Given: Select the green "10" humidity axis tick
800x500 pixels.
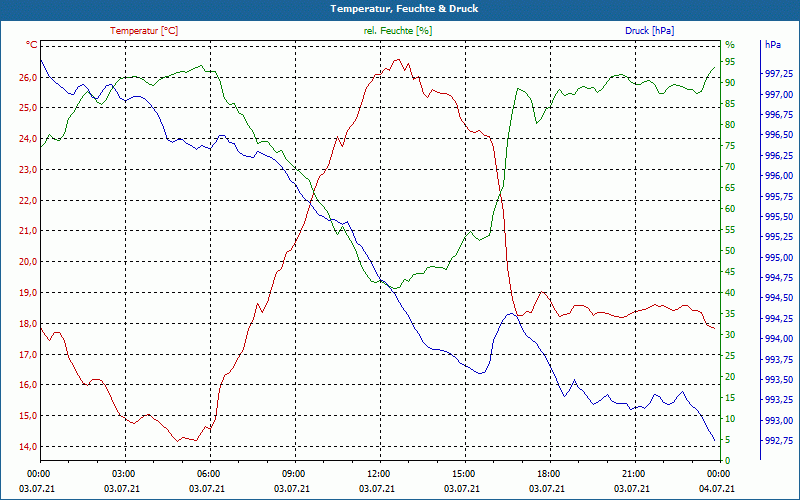Looking at the screenshot, I should (x=730, y=419).
